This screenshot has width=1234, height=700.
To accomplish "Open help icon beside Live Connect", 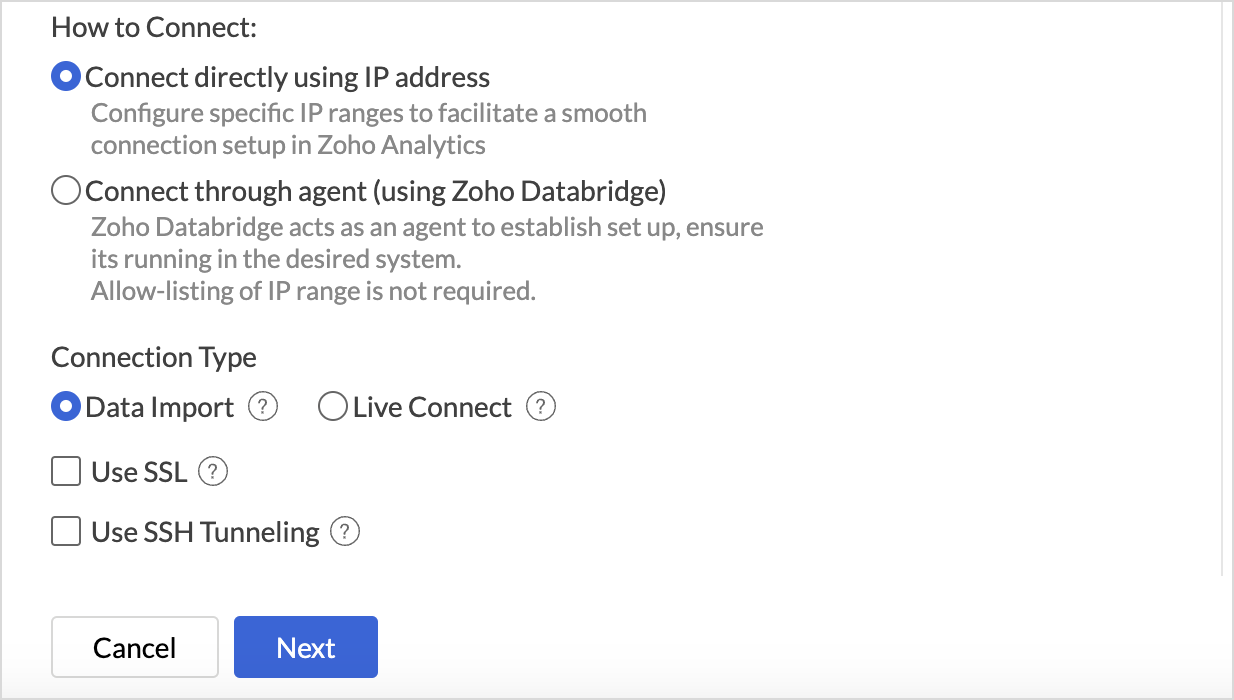I will 540,407.
